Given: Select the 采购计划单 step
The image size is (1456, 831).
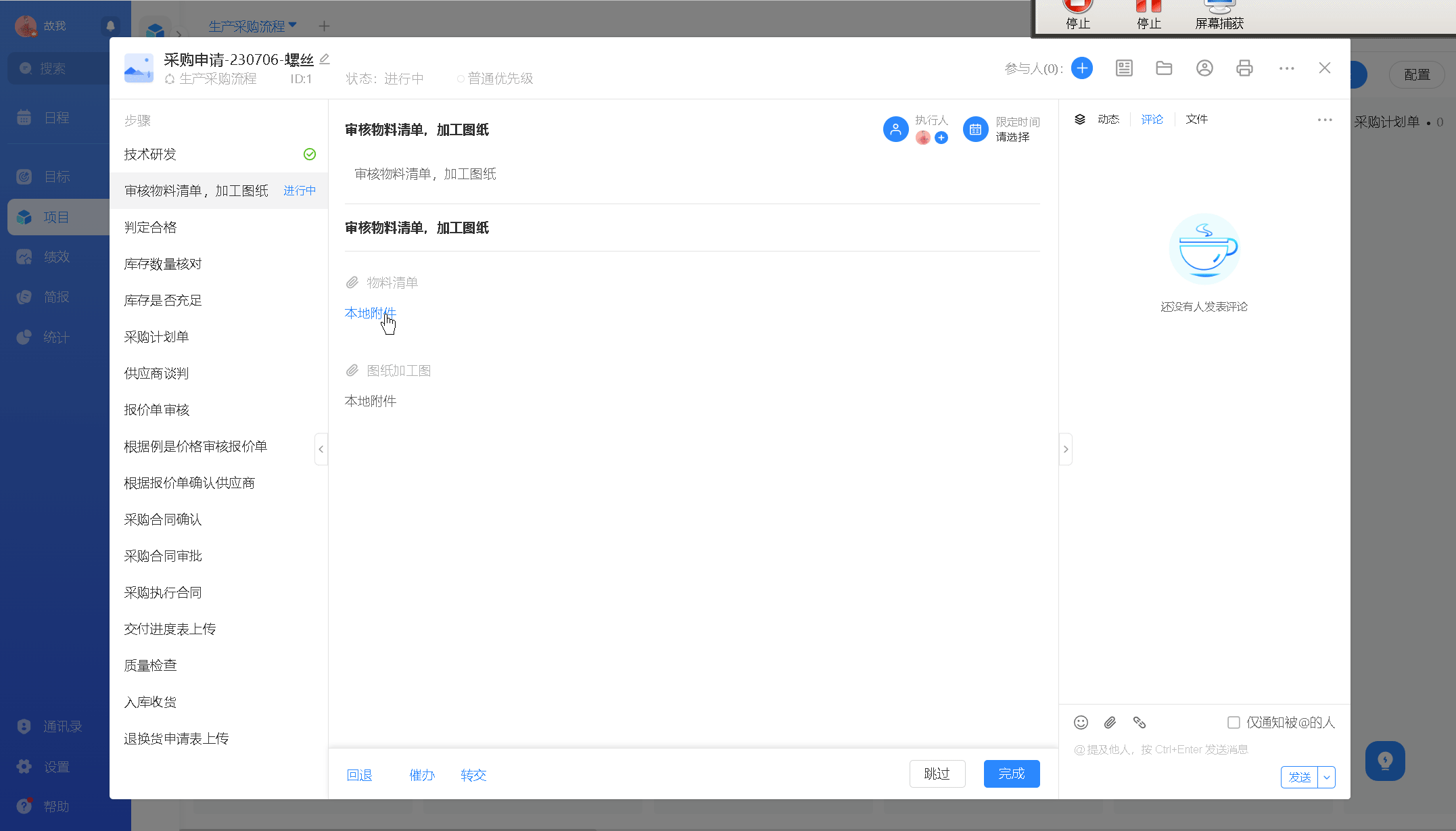Looking at the screenshot, I should coord(156,337).
